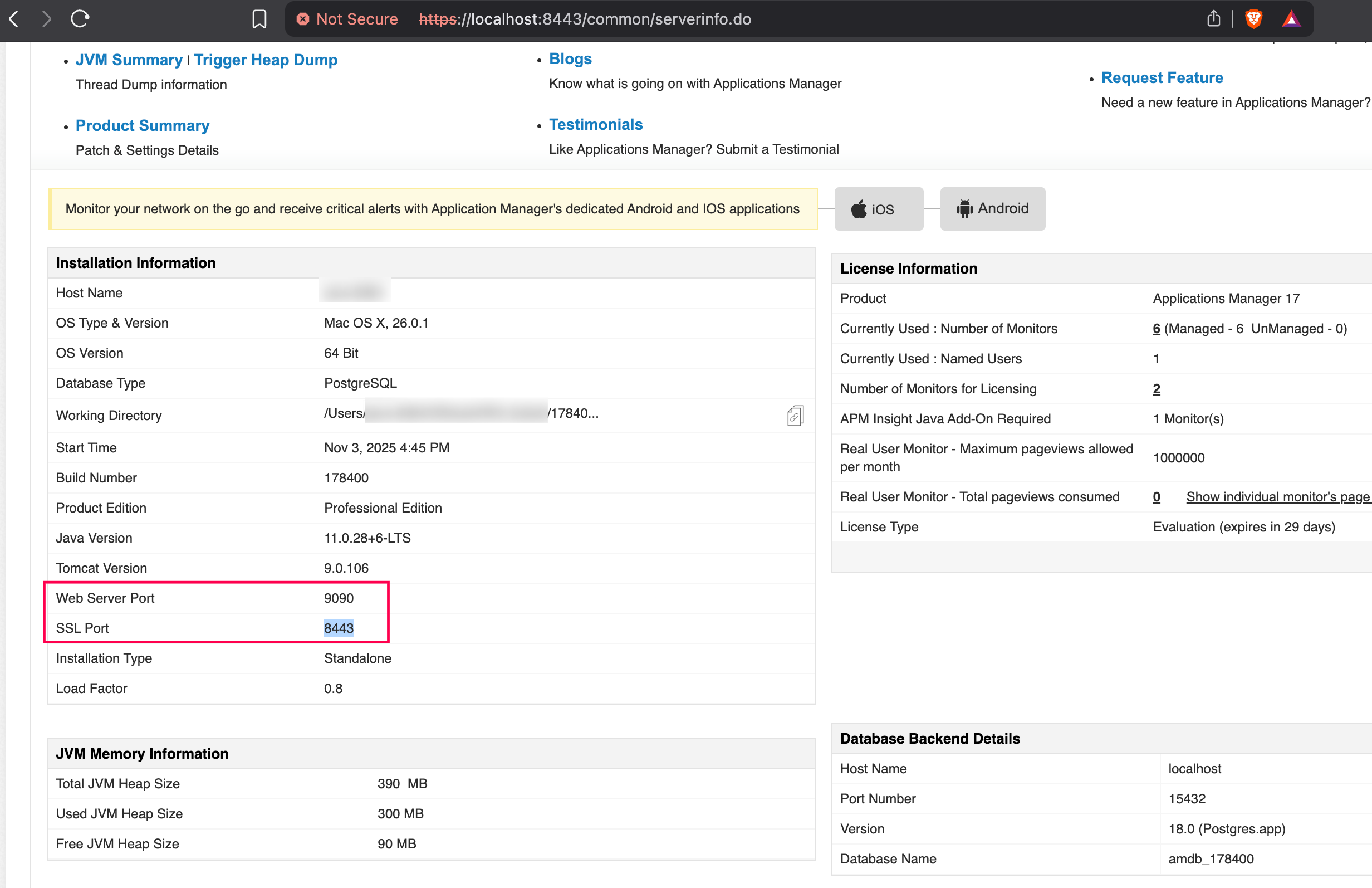This screenshot has height=888, width=1372.
Task: Click the Not Secure warning badge
Action: tap(347, 19)
